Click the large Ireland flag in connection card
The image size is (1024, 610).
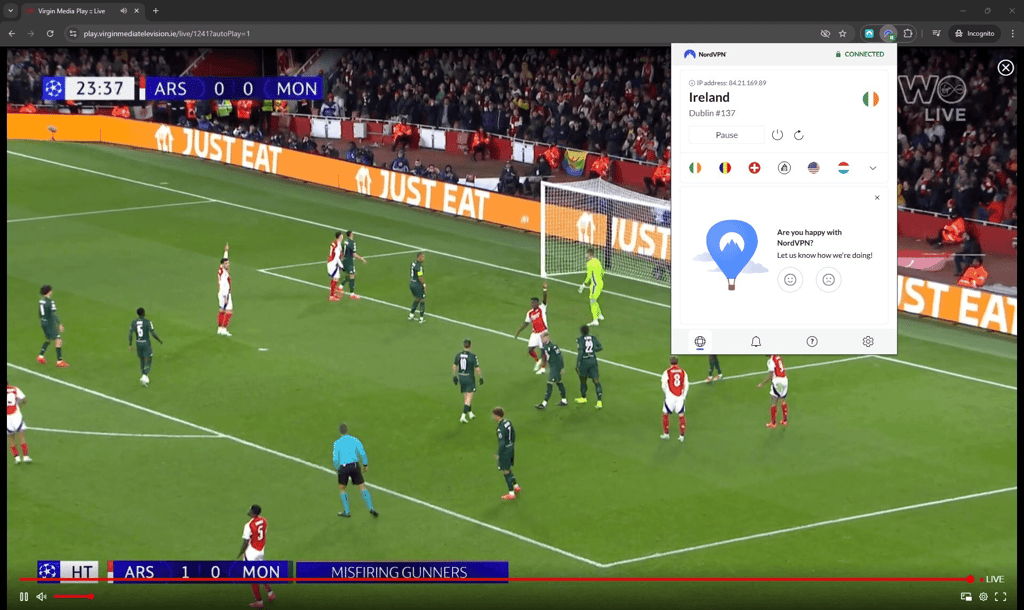(871, 99)
